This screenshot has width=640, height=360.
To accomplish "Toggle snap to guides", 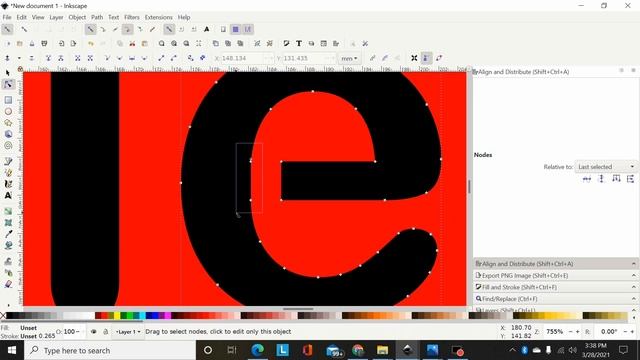I will (x=248, y=29).
